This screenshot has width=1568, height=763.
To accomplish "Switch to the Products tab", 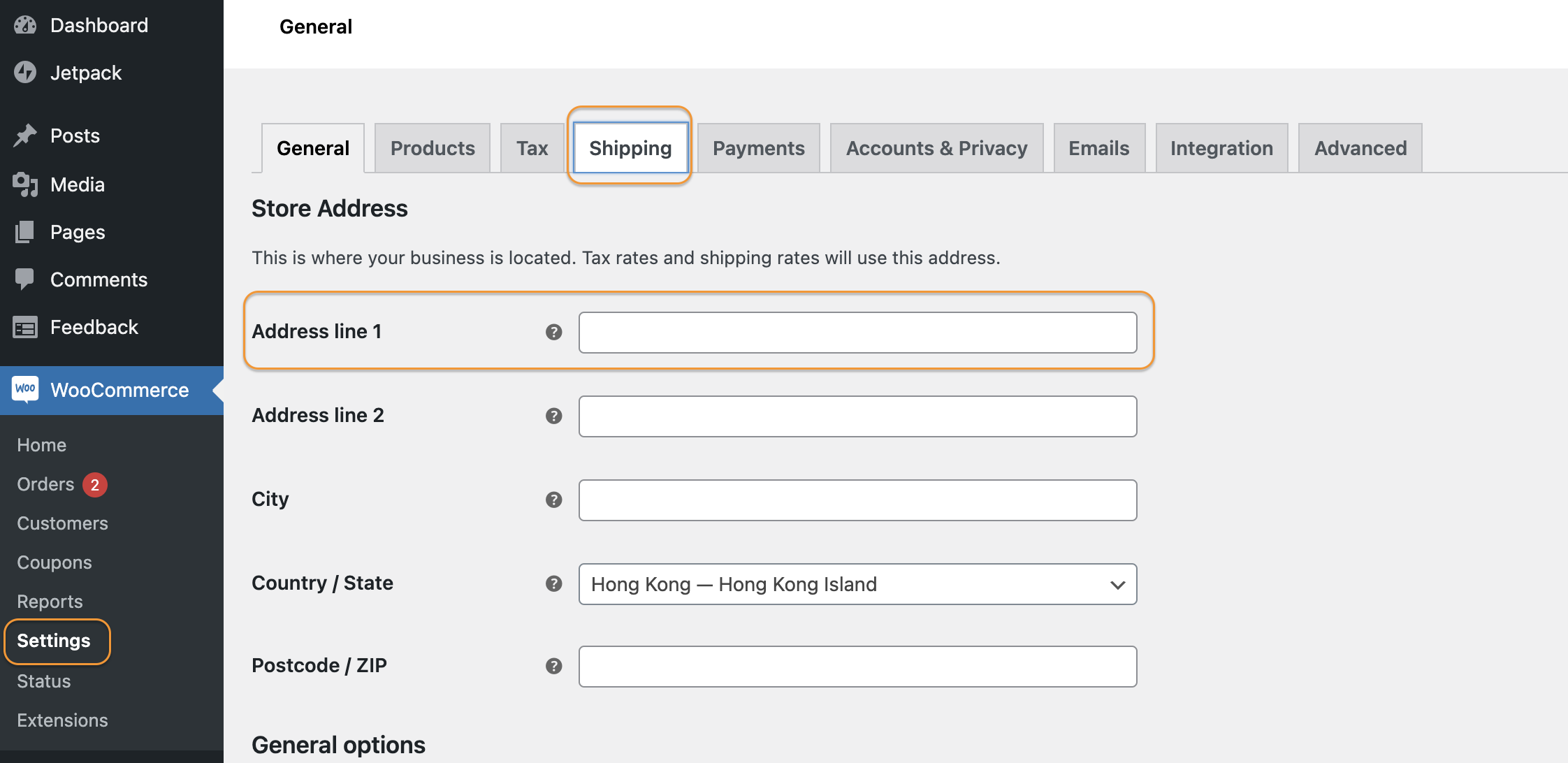I will pyautogui.click(x=433, y=148).
